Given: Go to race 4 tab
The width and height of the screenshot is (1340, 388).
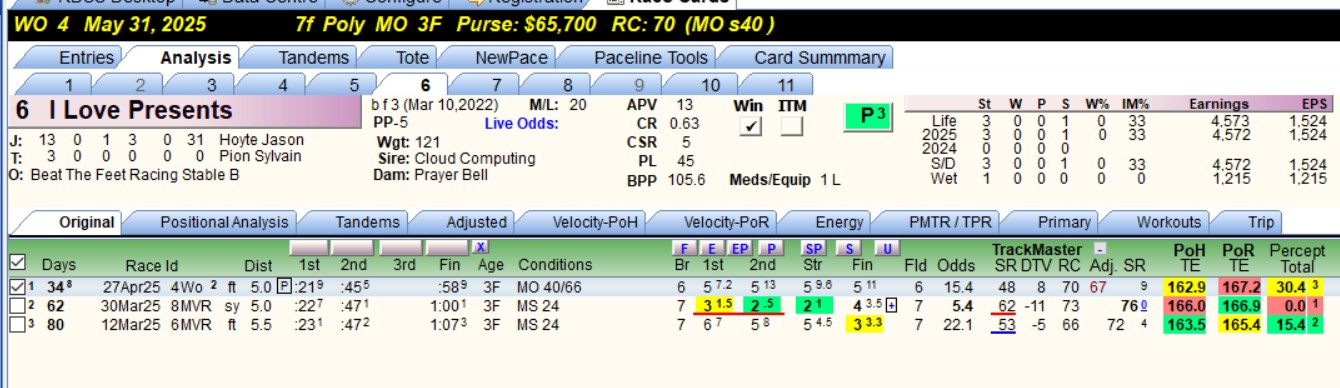Looking at the screenshot, I should click(x=283, y=85).
